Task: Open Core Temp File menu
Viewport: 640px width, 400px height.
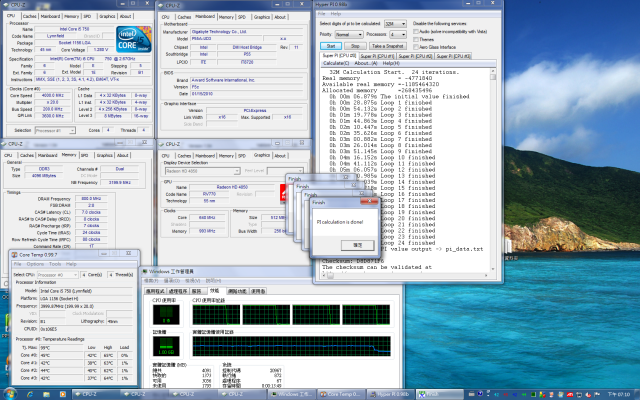Action: [18, 264]
